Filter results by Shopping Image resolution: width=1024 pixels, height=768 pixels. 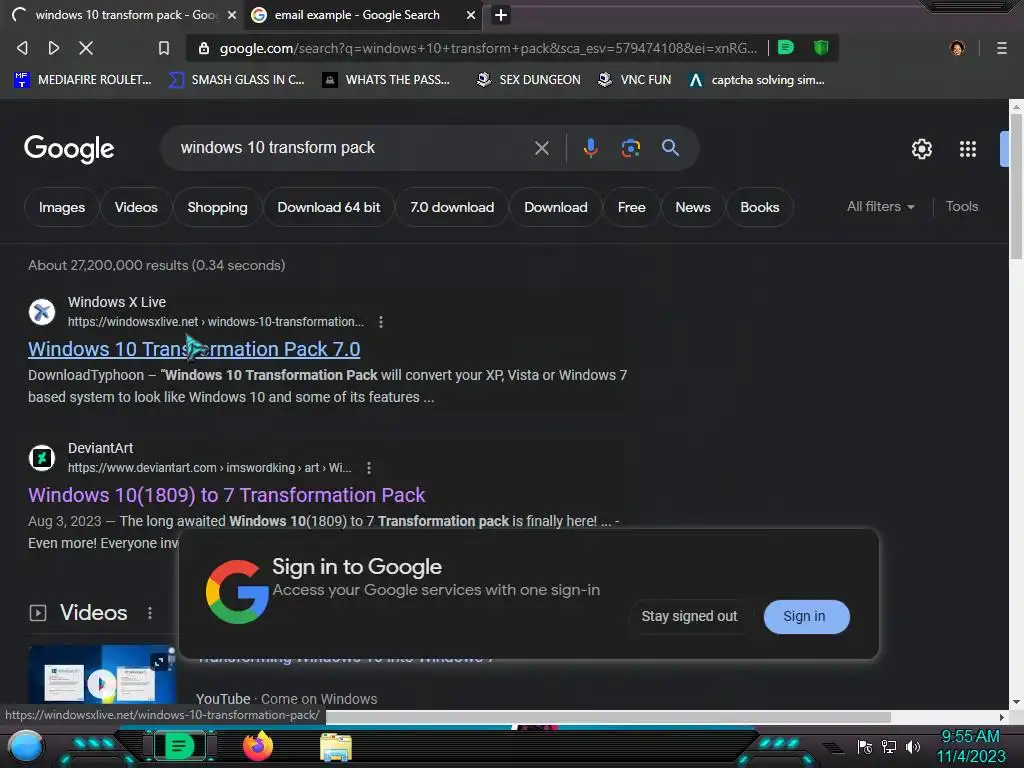pyautogui.click(x=217, y=207)
